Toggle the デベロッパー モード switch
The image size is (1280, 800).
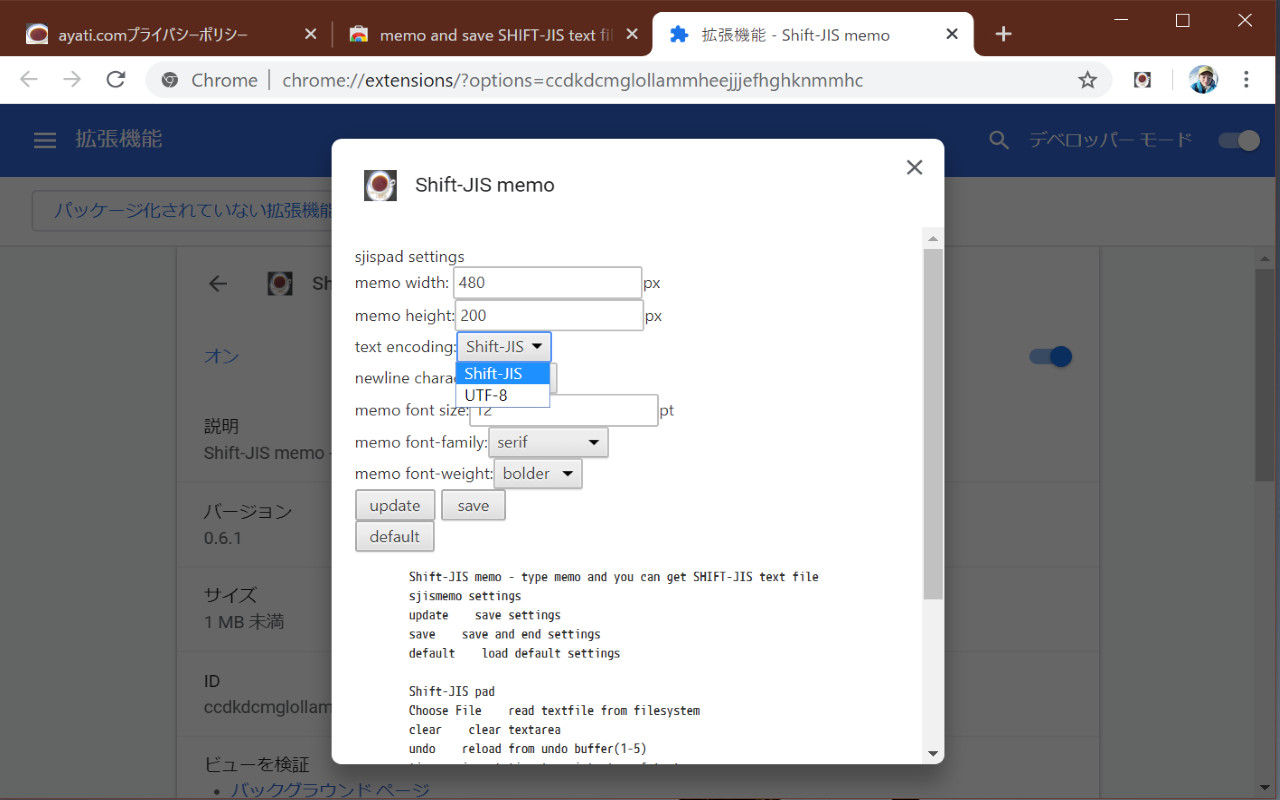tap(1239, 140)
